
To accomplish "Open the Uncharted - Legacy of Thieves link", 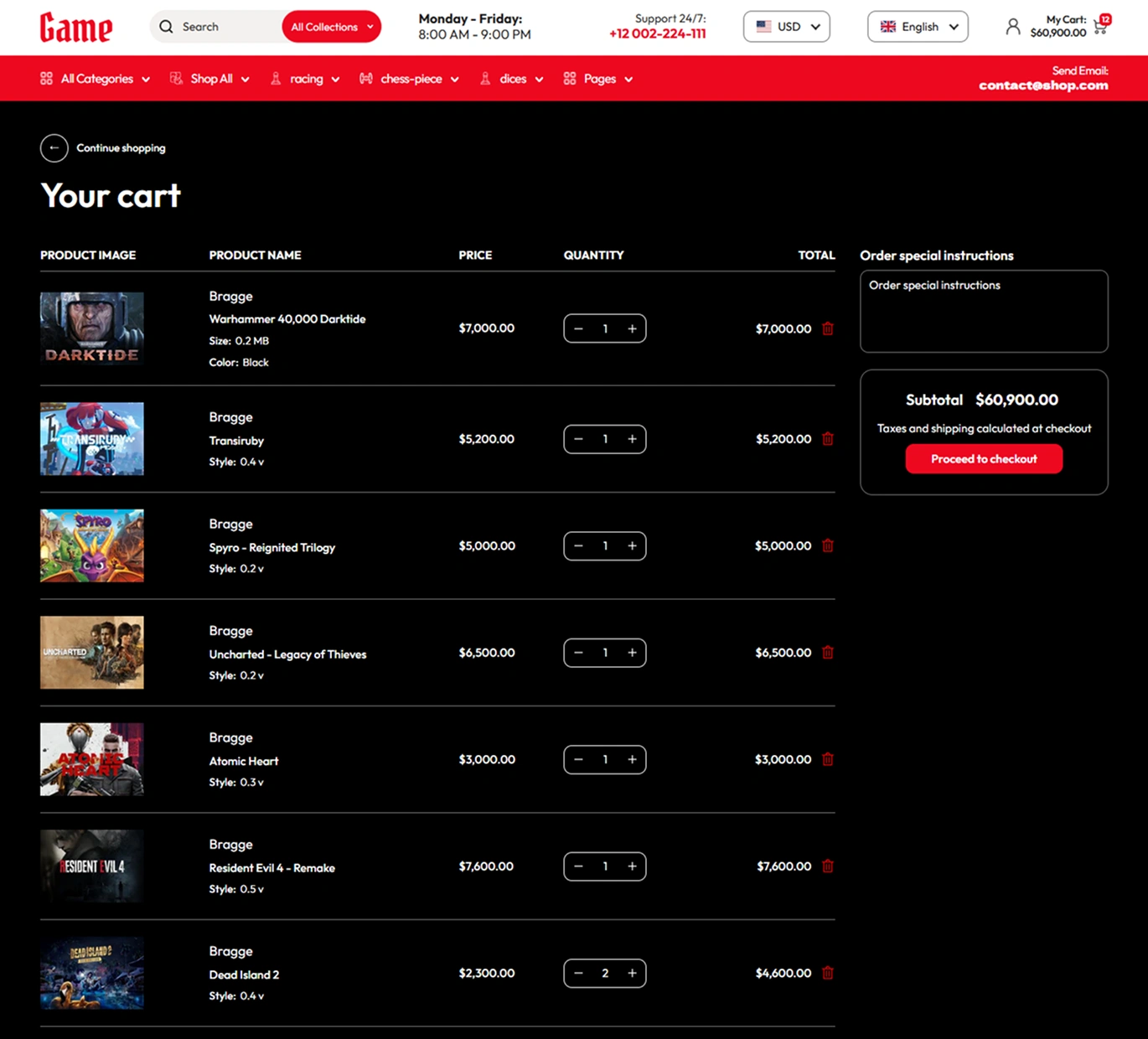I will [x=287, y=654].
